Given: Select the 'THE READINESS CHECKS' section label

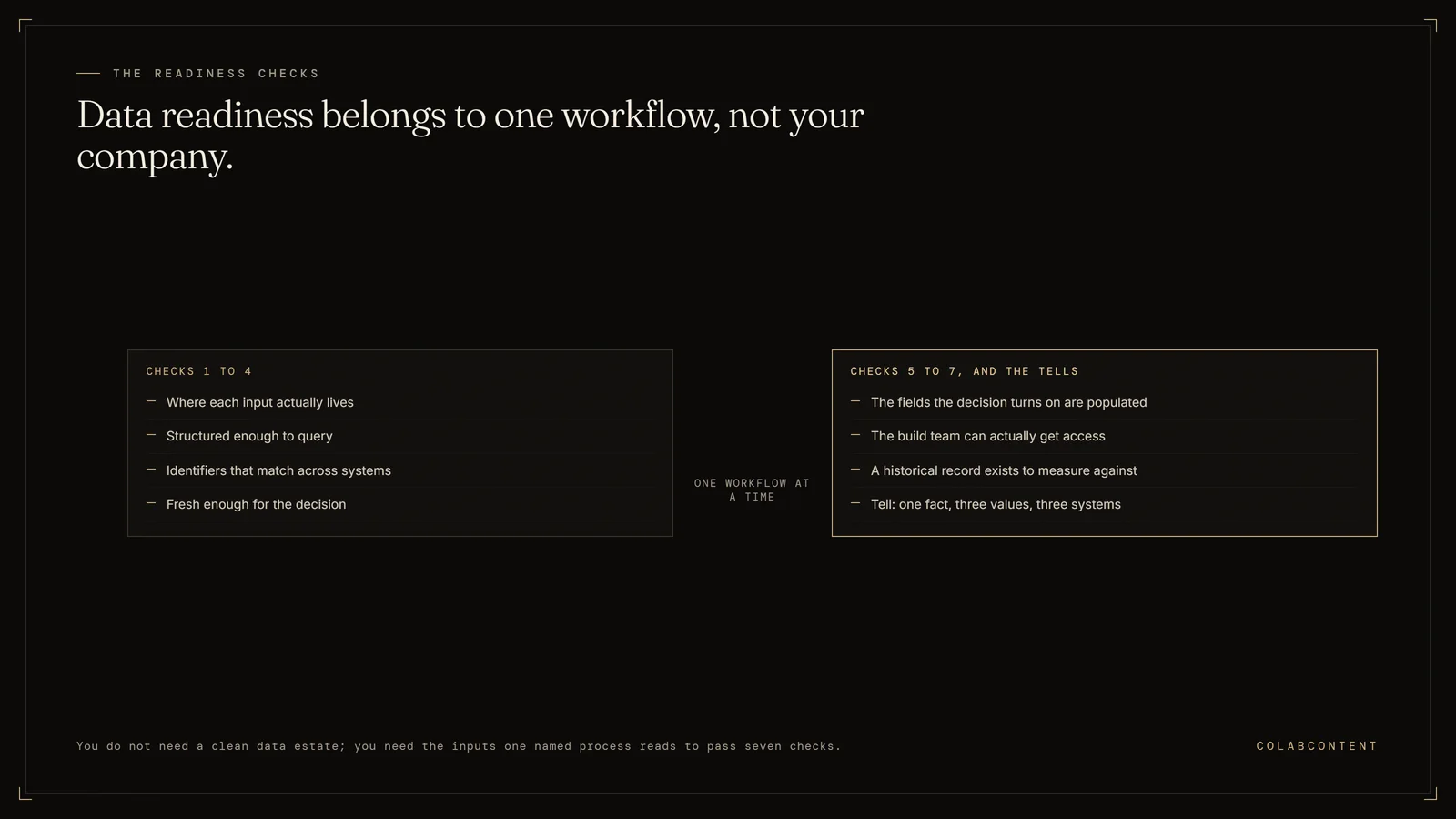Looking at the screenshot, I should coord(217,74).
